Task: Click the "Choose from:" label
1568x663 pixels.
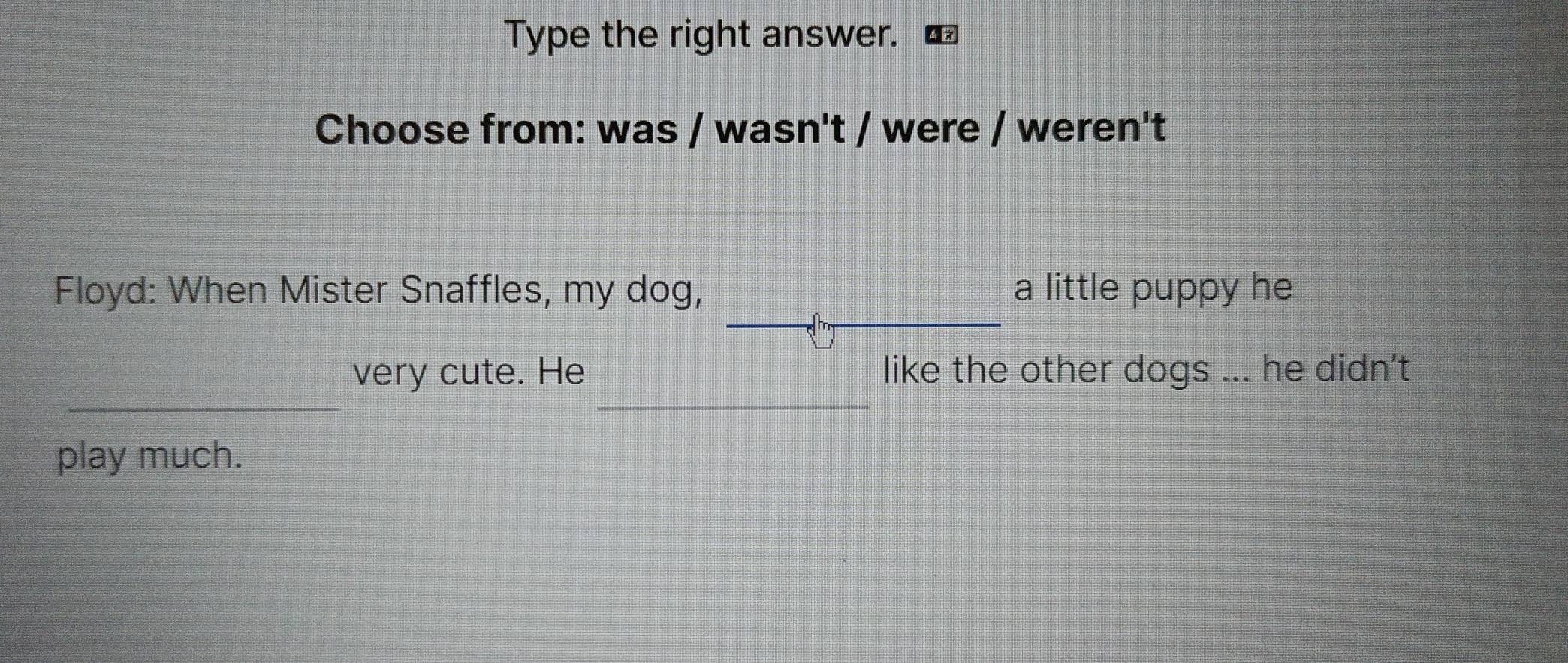Action: (x=451, y=130)
